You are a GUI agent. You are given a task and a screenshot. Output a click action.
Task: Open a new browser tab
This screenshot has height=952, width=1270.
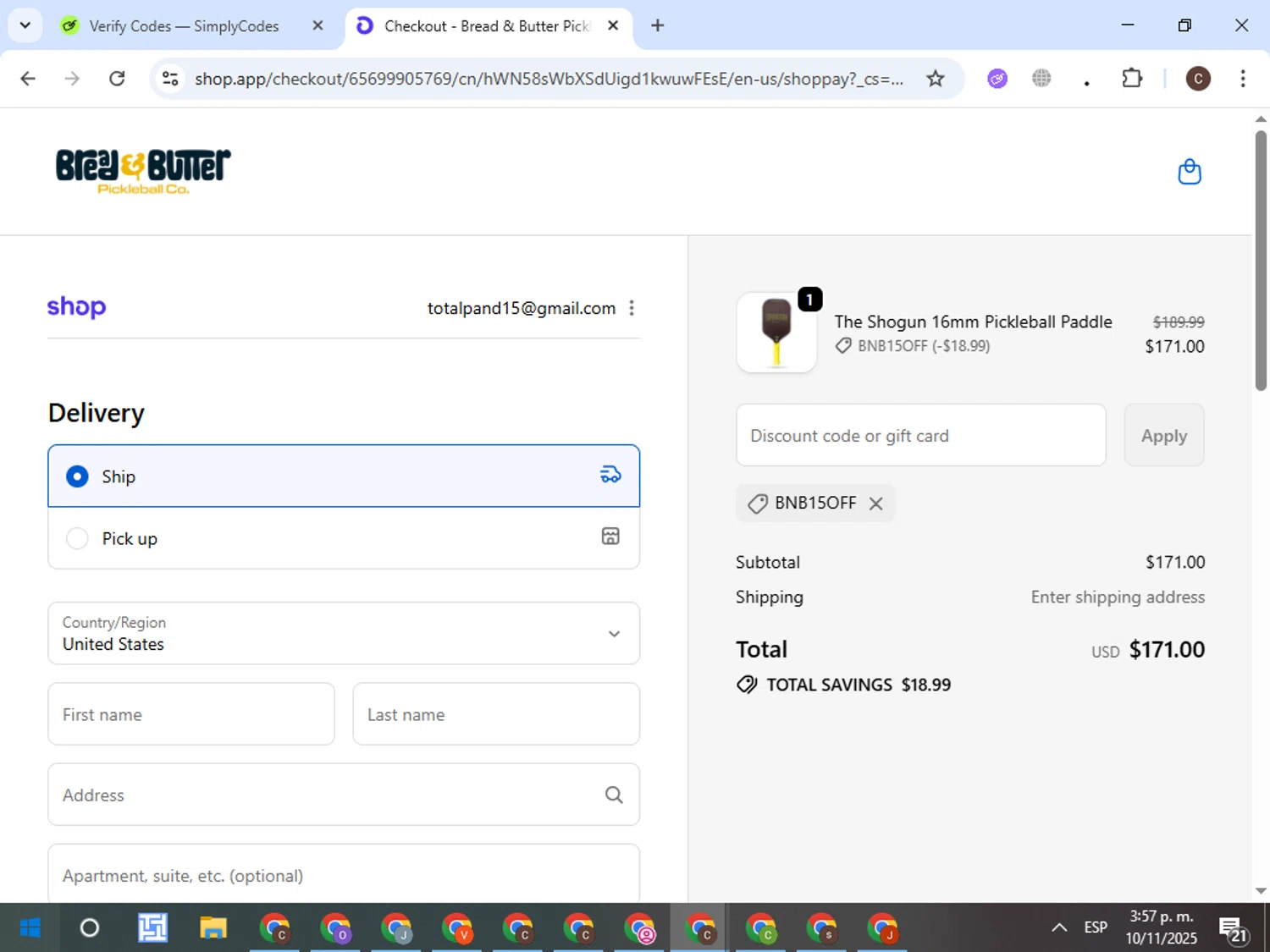pyautogui.click(x=658, y=25)
